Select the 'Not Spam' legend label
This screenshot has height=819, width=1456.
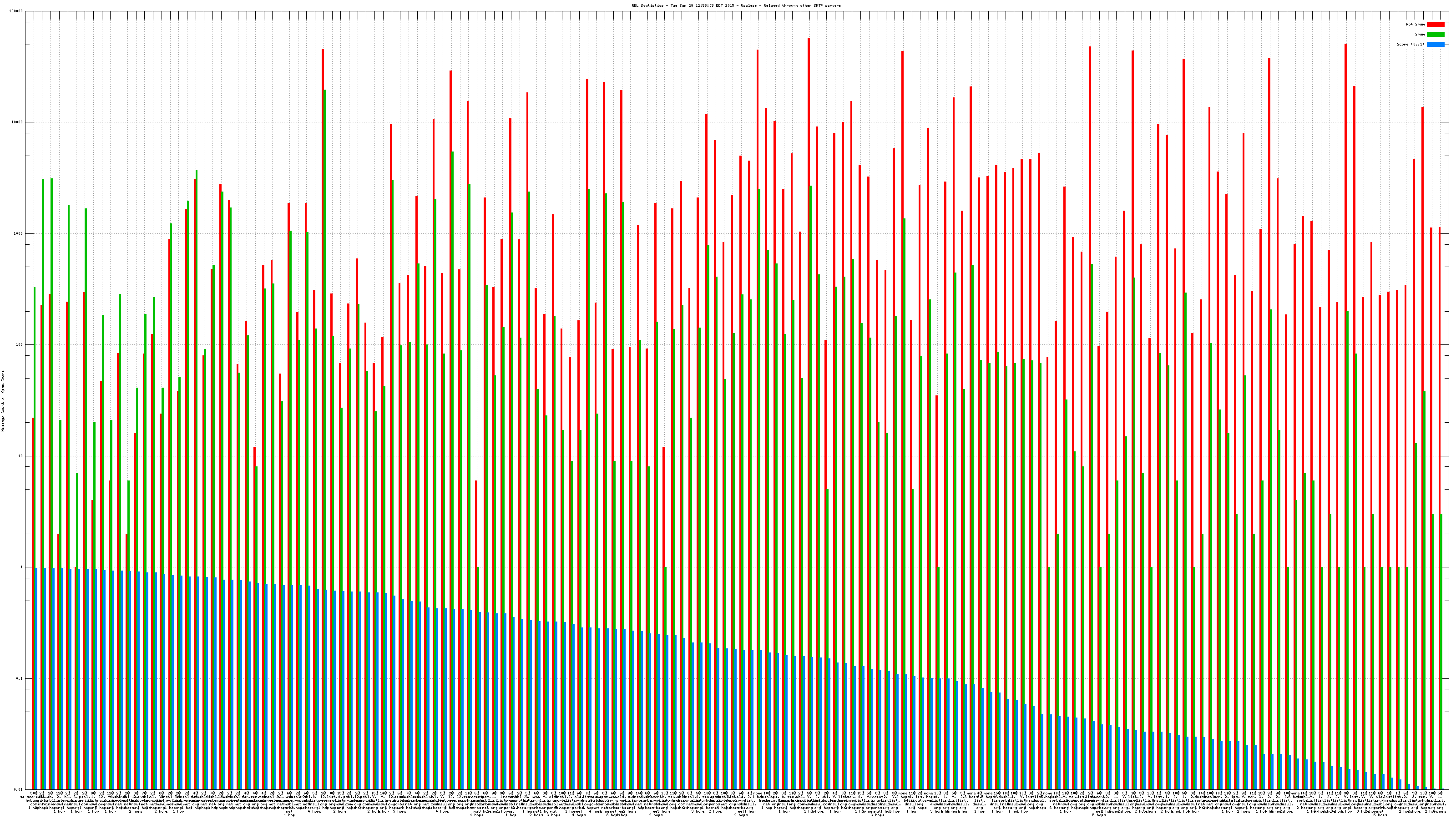click(x=1416, y=24)
